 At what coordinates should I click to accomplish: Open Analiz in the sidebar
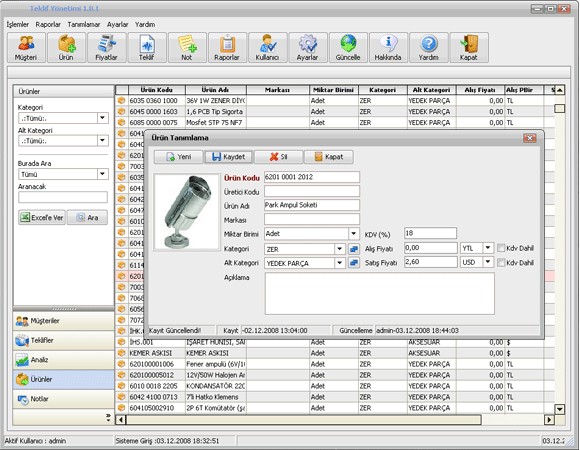(63, 360)
